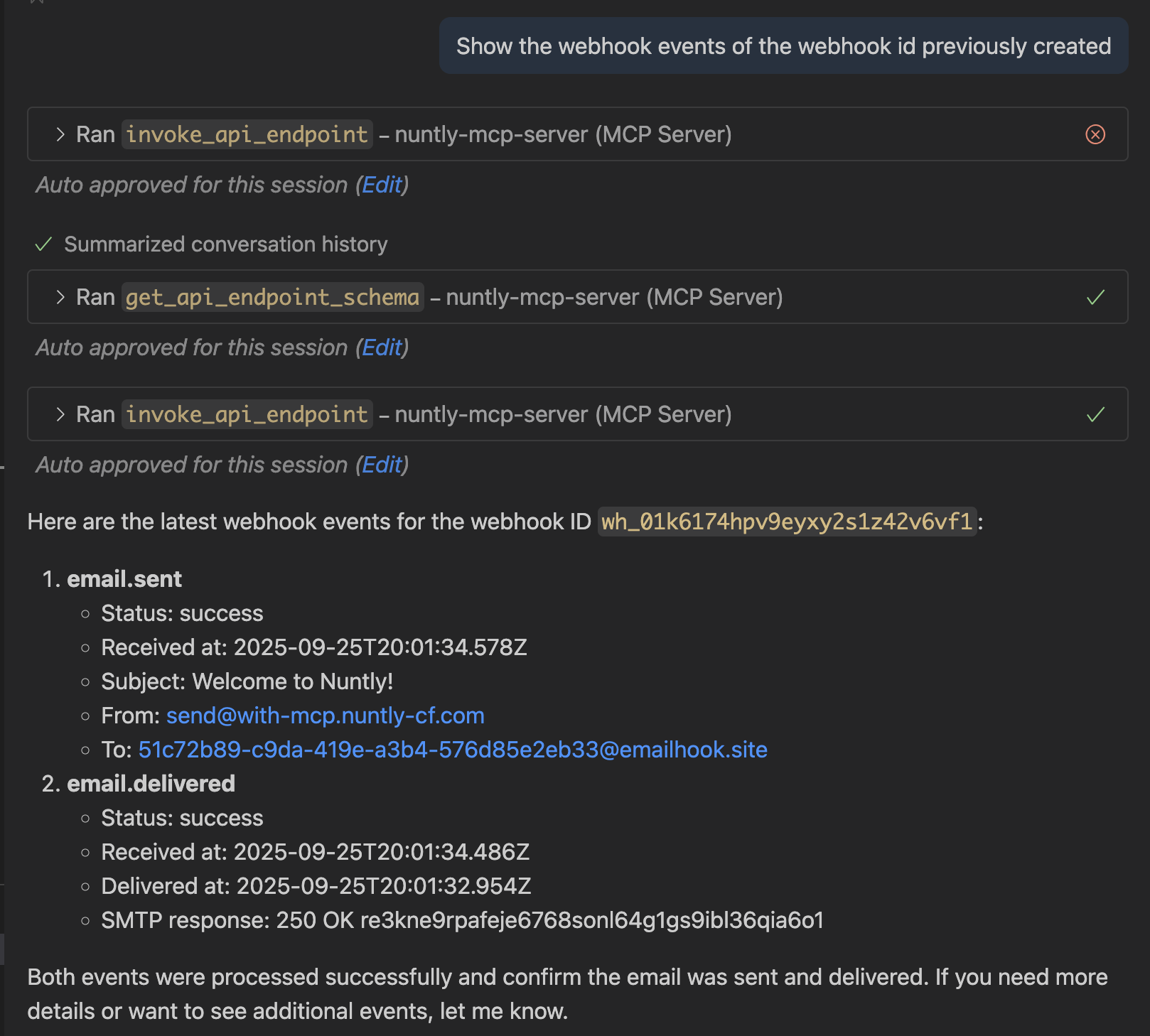Viewport: 1150px width, 1036px height.
Task: Click the red error icon on first tool run
Action: (1095, 134)
